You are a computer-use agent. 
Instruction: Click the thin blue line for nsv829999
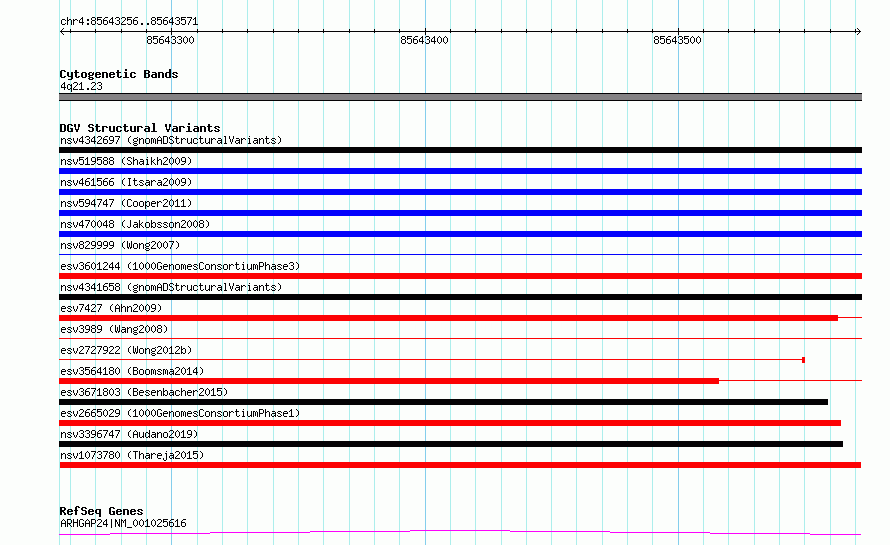coord(460,254)
